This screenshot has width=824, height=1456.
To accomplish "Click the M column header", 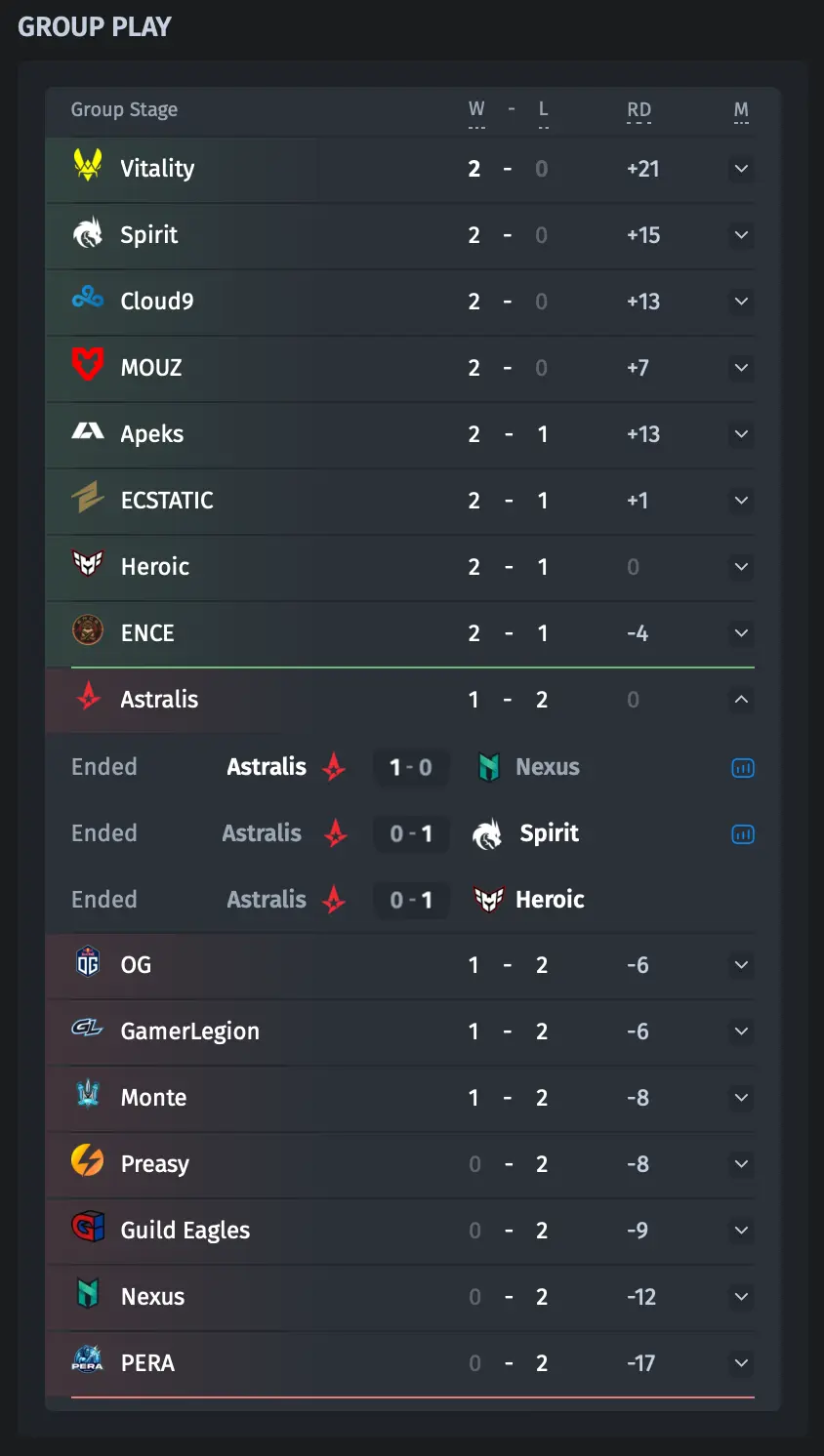I will (741, 110).
